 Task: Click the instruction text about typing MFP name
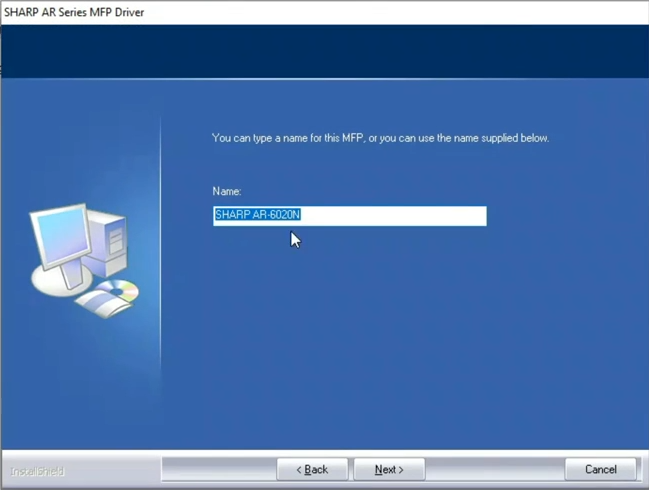coord(380,138)
